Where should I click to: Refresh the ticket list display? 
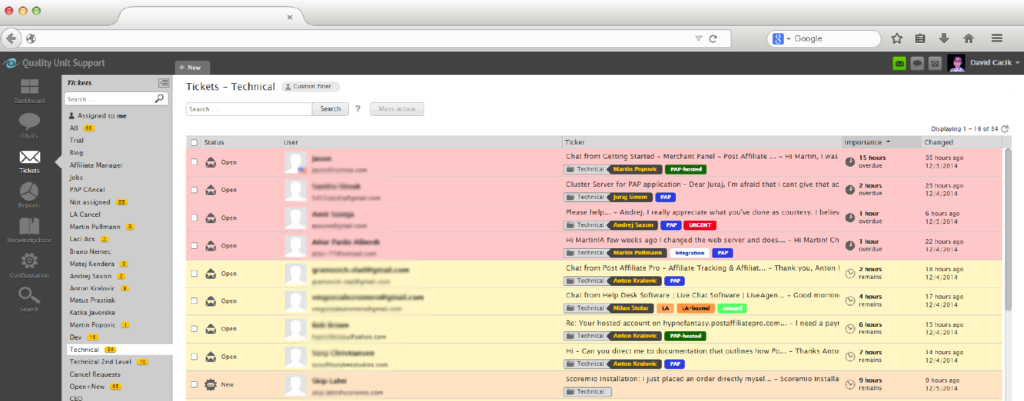1004,129
